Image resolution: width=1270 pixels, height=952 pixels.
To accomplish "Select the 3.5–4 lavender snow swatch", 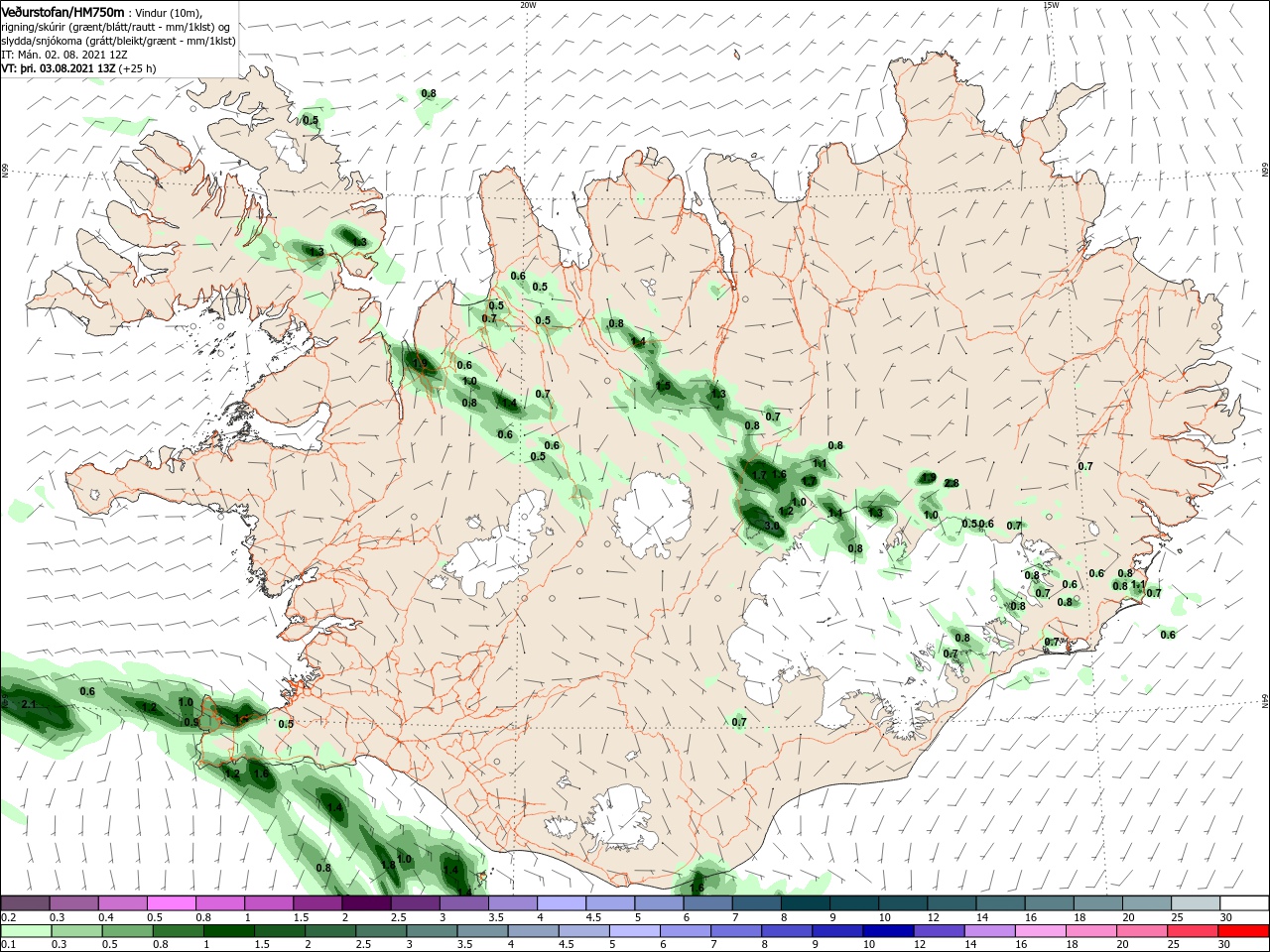I will point(512,903).
